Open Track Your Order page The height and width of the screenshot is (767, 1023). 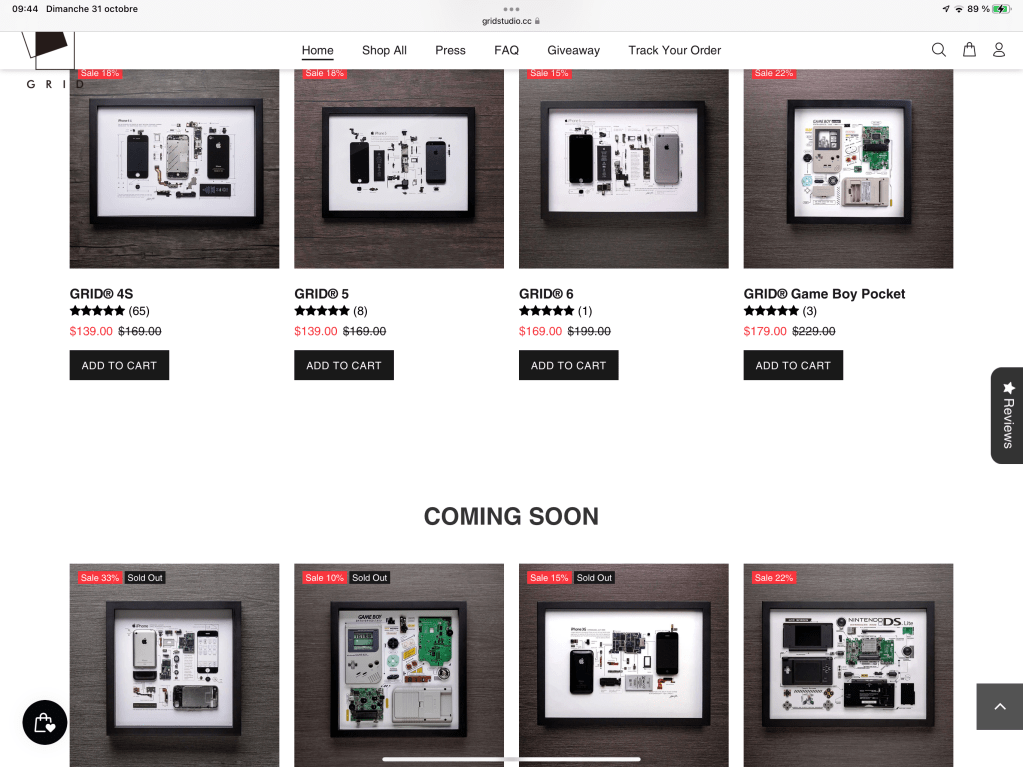click(674, 50)
